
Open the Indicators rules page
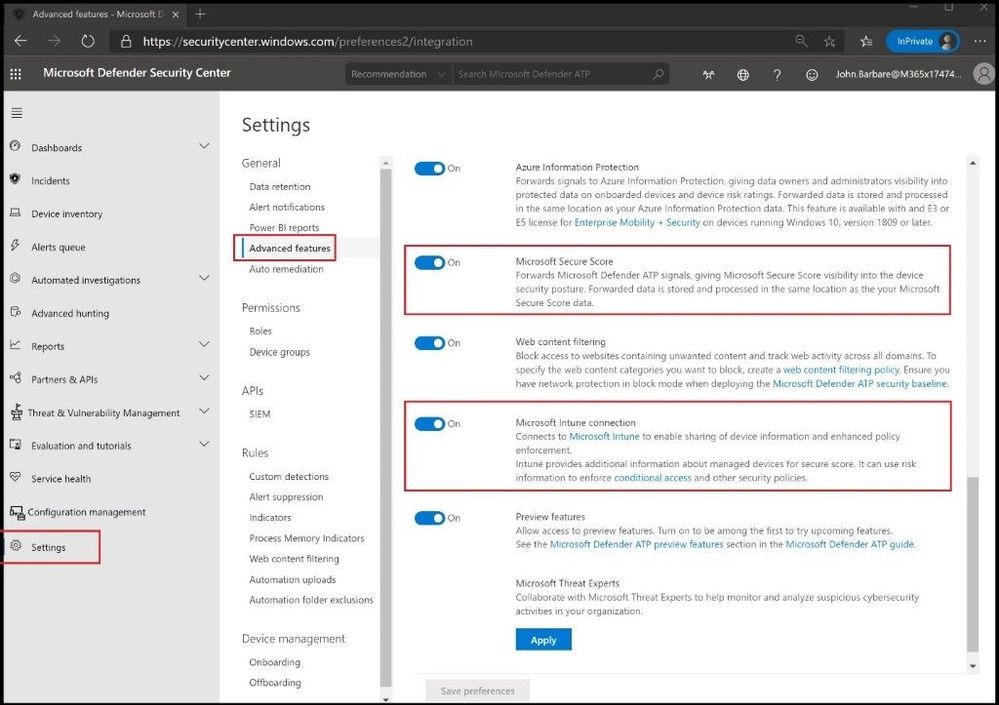pyautogui.click(x=270, y=518)
